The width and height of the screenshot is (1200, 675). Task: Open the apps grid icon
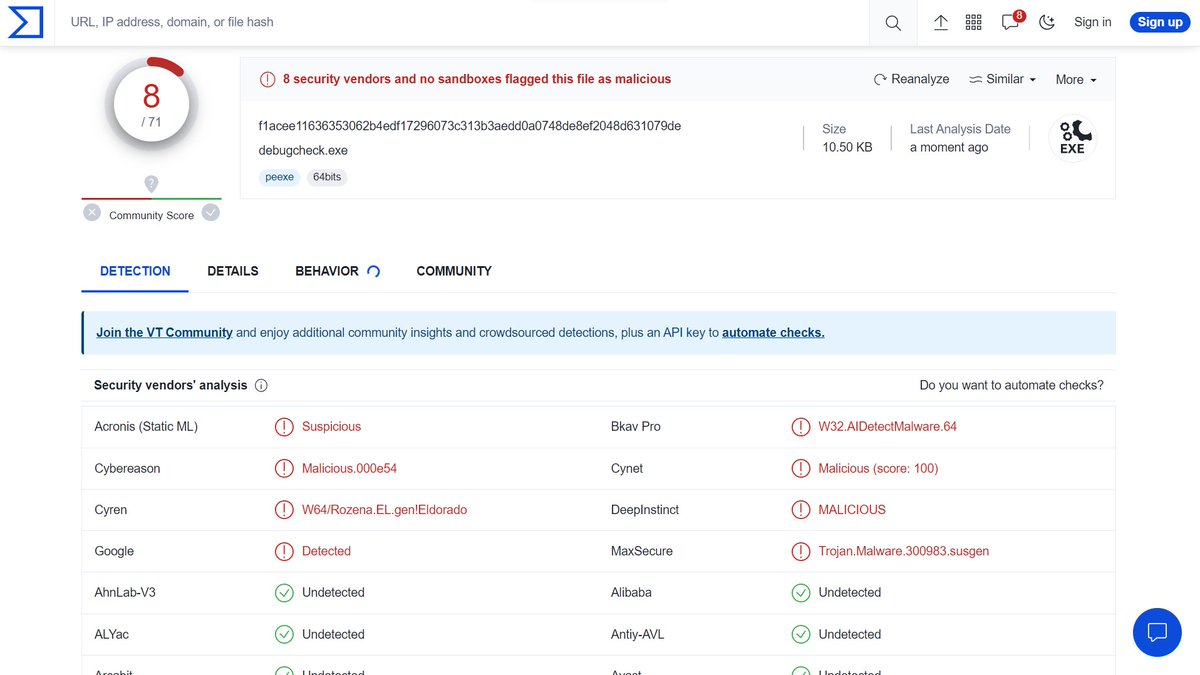pyautogui.click(x=974, y=22)
